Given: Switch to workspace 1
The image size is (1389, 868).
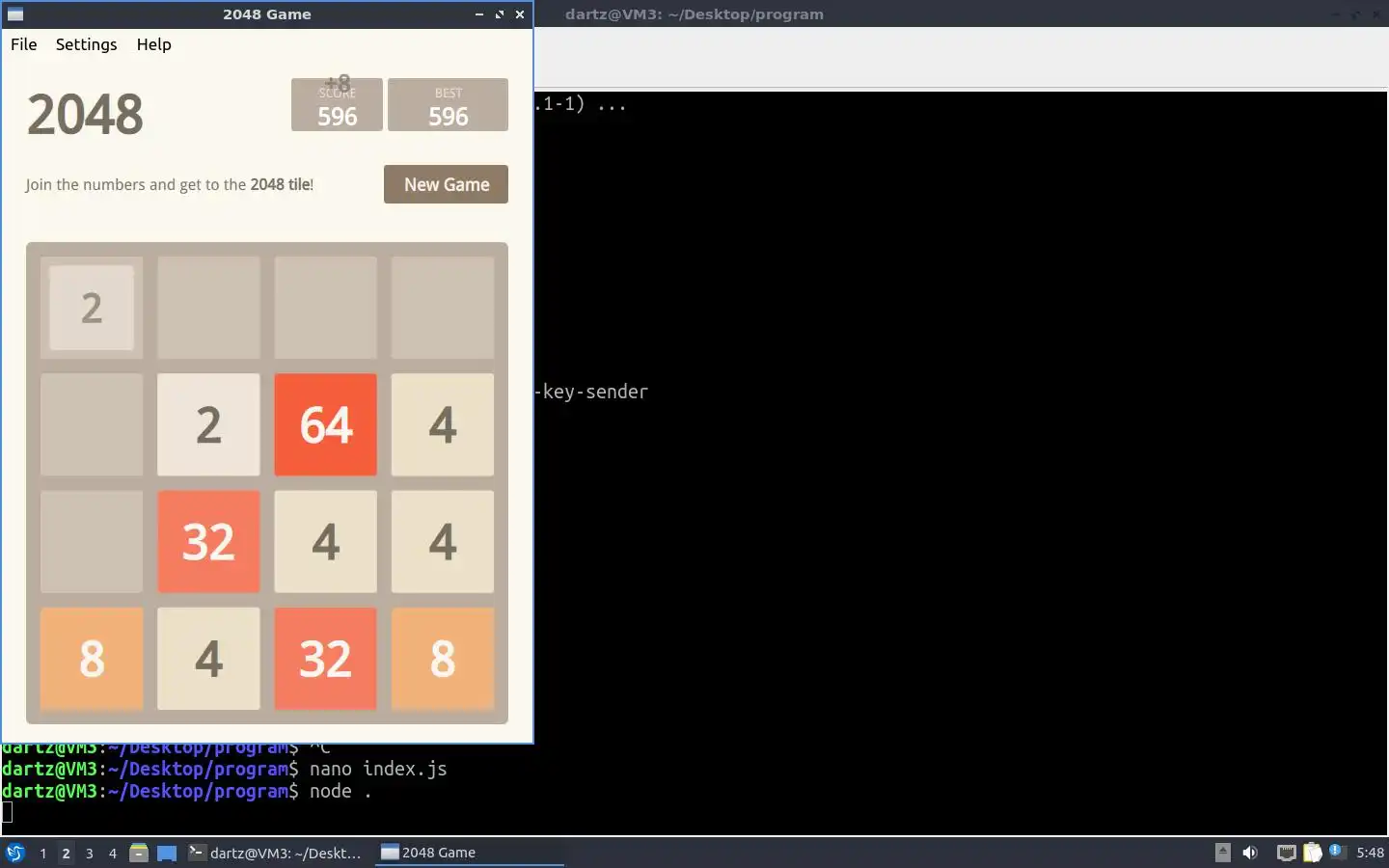Looking at the screenshot, I should [42, 853].
